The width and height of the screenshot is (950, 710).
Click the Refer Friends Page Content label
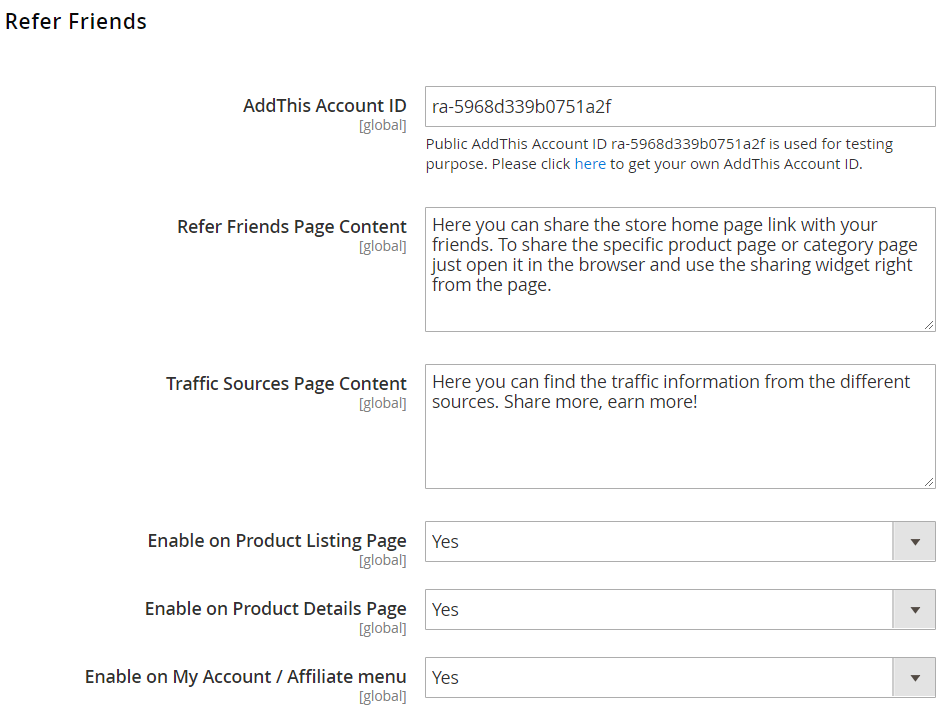(291, 227)
